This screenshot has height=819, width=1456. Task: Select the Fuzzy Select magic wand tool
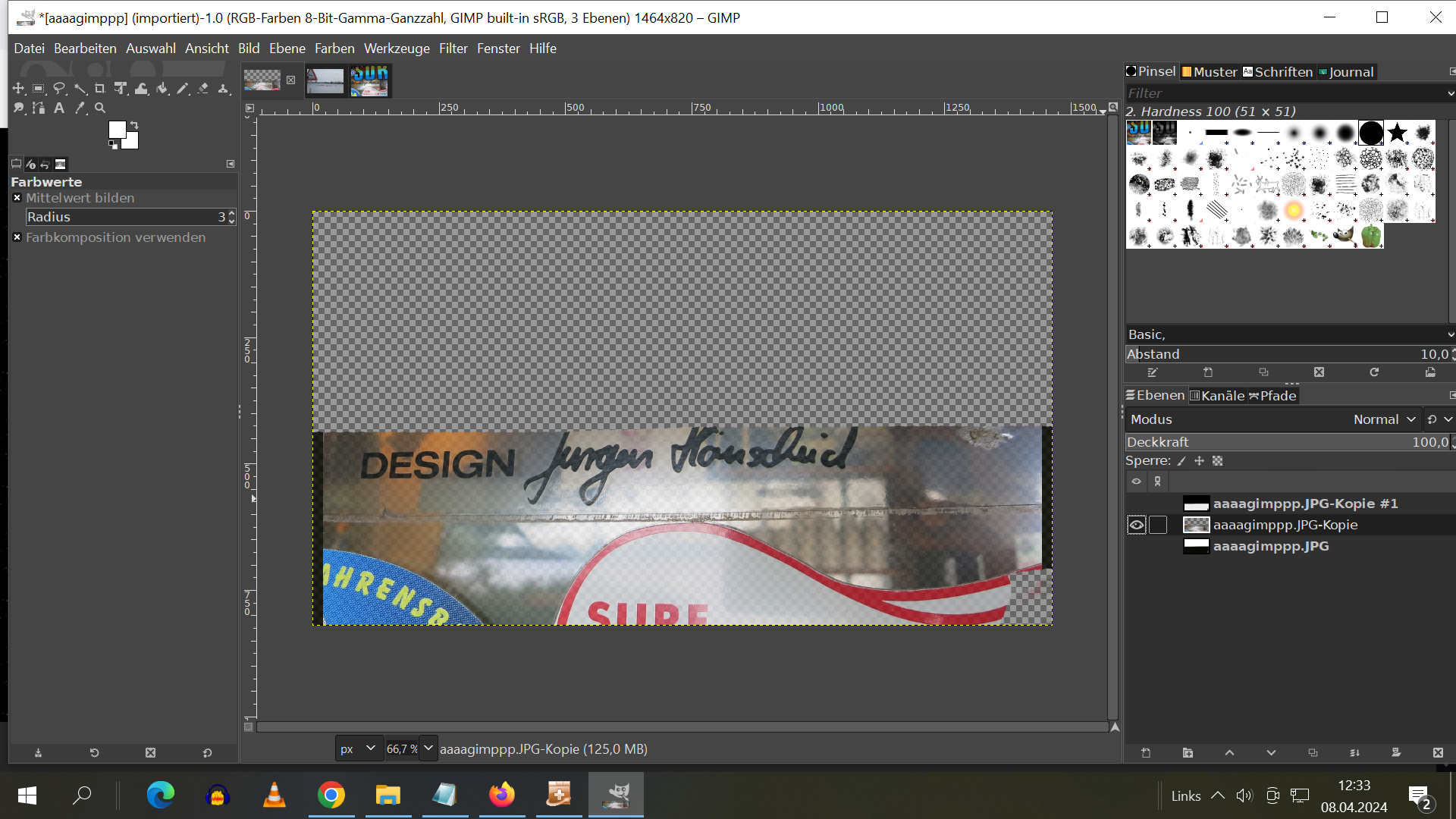tap(80, 89)
